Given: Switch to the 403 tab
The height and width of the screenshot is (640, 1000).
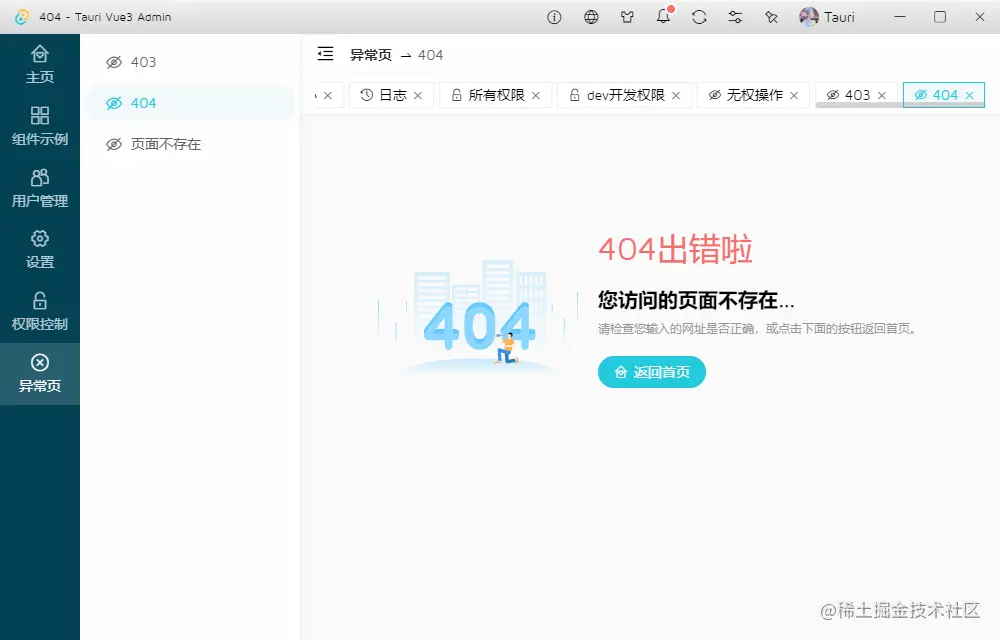Looking at the screenshot, I should pyautogui.click(x=856, y=95).
